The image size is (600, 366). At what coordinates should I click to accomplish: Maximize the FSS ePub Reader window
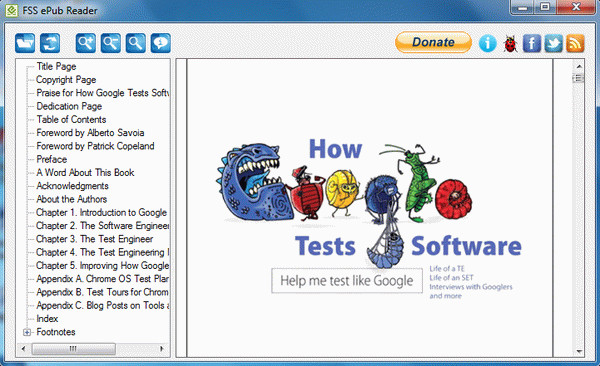click(545, 7)
